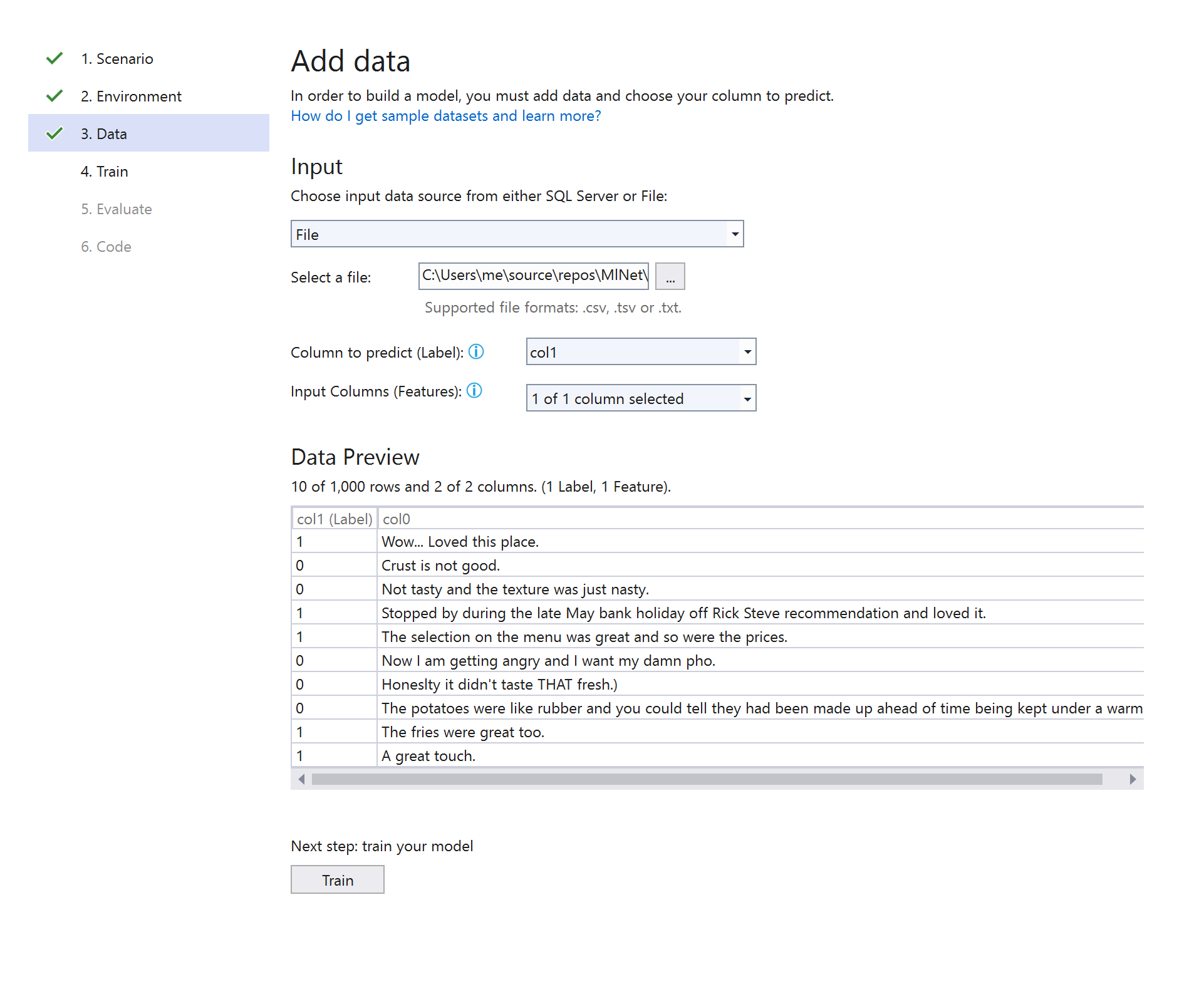Select the Scenario step in the sidebar
Viewport: 1204px width, 989px height.
(x=117, y=58)
